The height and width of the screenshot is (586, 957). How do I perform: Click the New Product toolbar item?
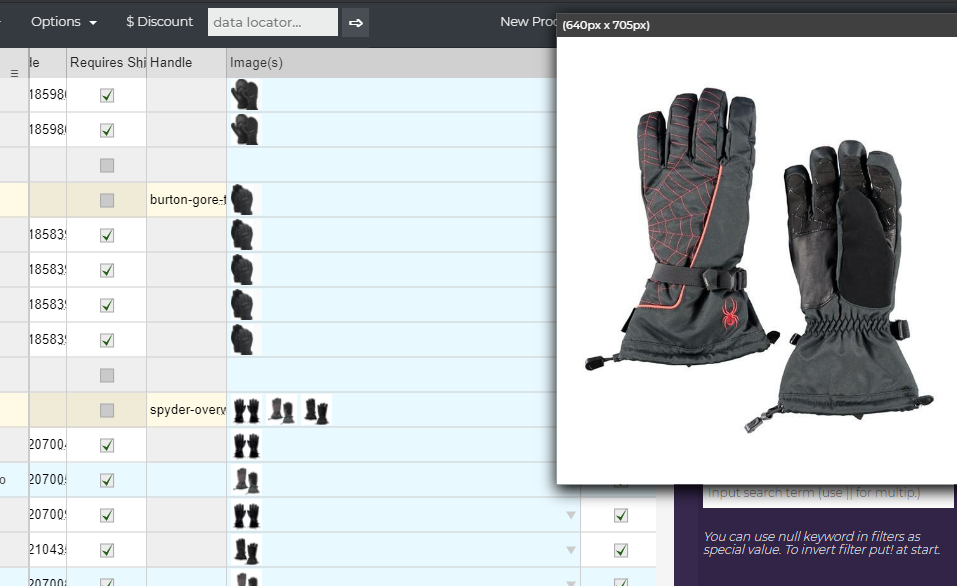528,22
